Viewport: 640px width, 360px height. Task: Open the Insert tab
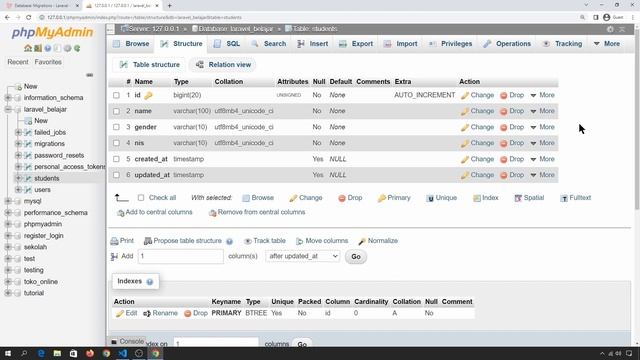pyautogui.click(x=313, y=44)
